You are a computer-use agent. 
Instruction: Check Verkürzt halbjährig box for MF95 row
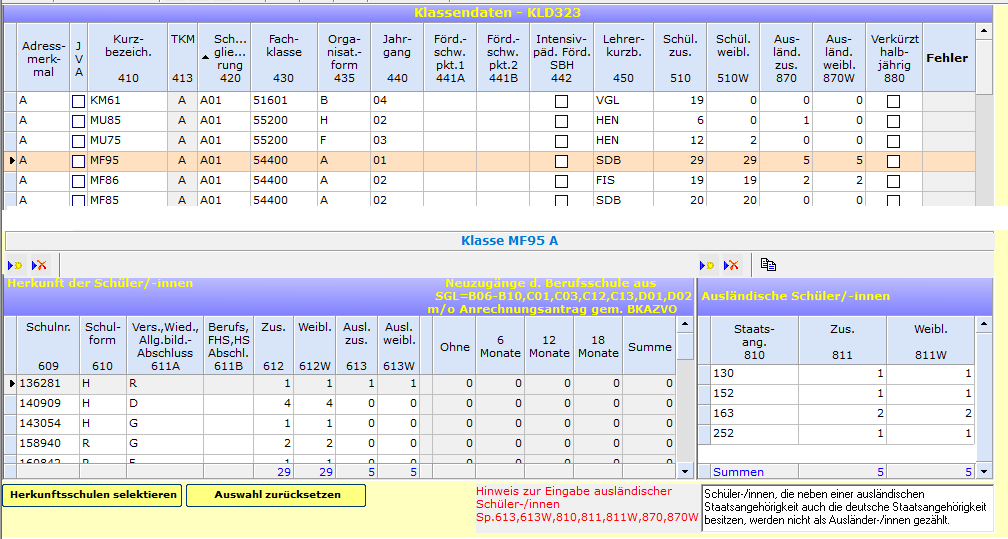[894, 161]
